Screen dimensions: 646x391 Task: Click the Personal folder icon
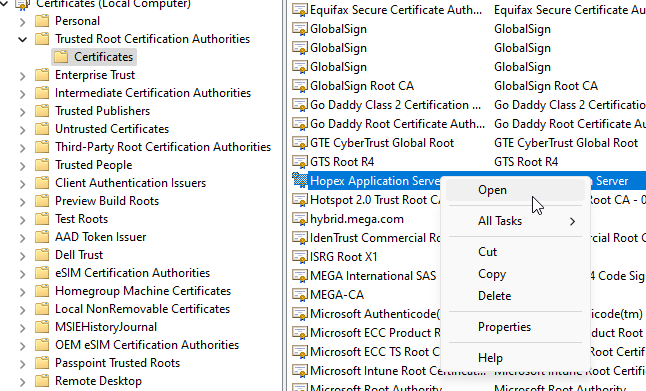(x=42, y=21)
